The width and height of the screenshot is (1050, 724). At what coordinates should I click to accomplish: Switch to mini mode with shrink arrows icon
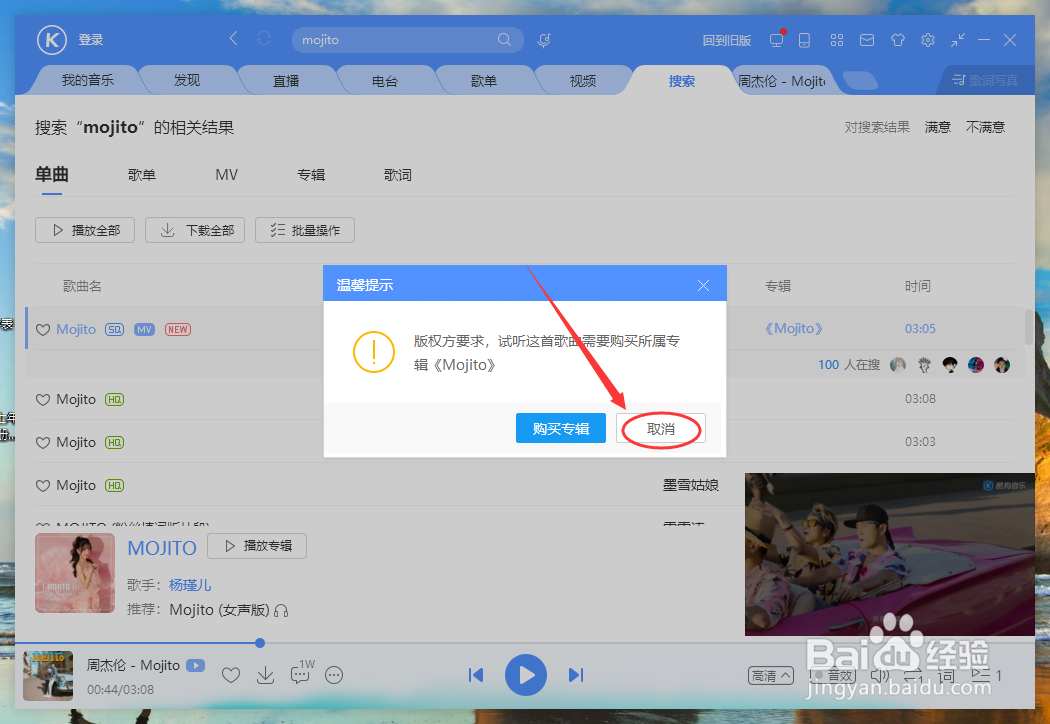(x=958, y=40)
